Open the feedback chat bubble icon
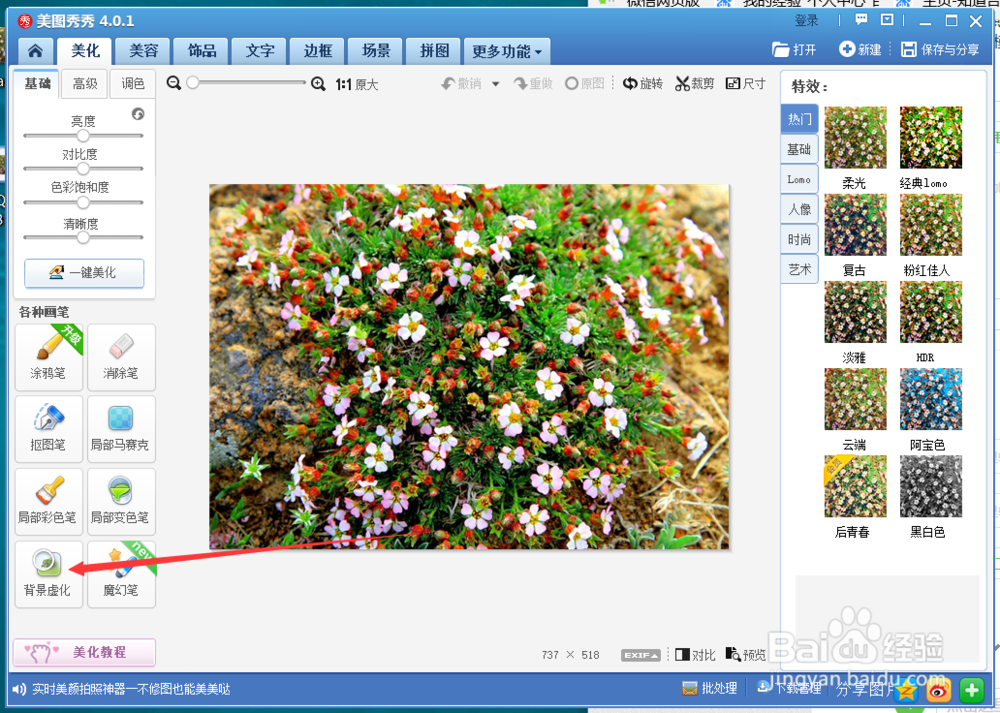The height and width of the screenshot is (713, 1000). (862, 20)
